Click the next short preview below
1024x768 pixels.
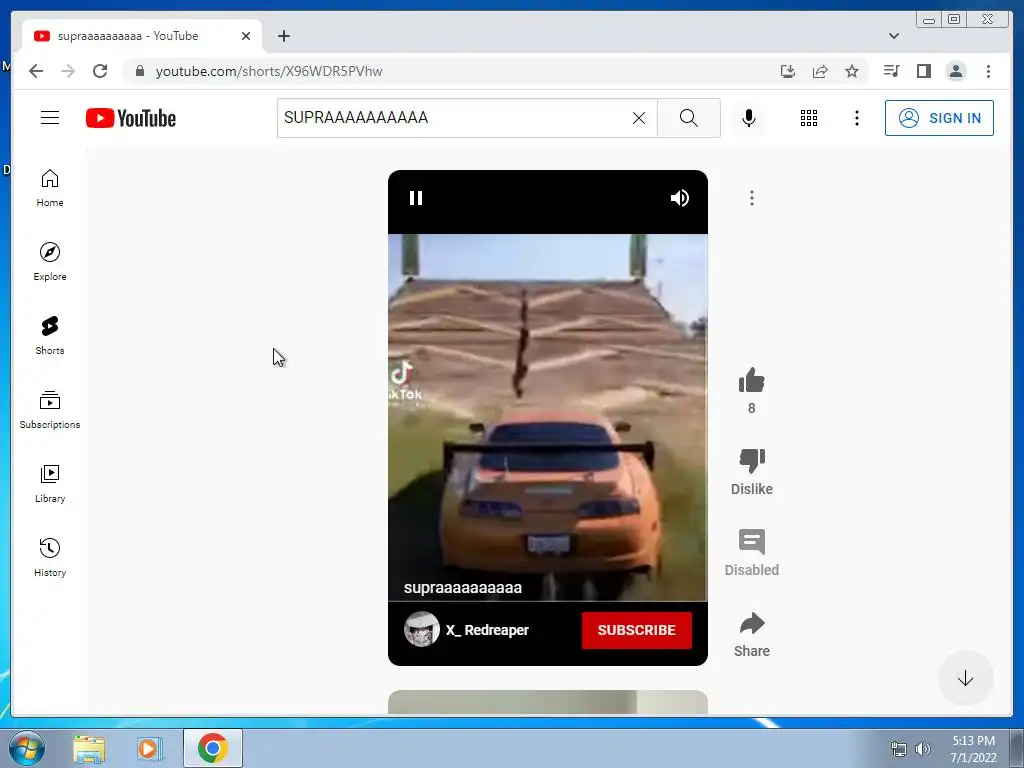[547, 702]
